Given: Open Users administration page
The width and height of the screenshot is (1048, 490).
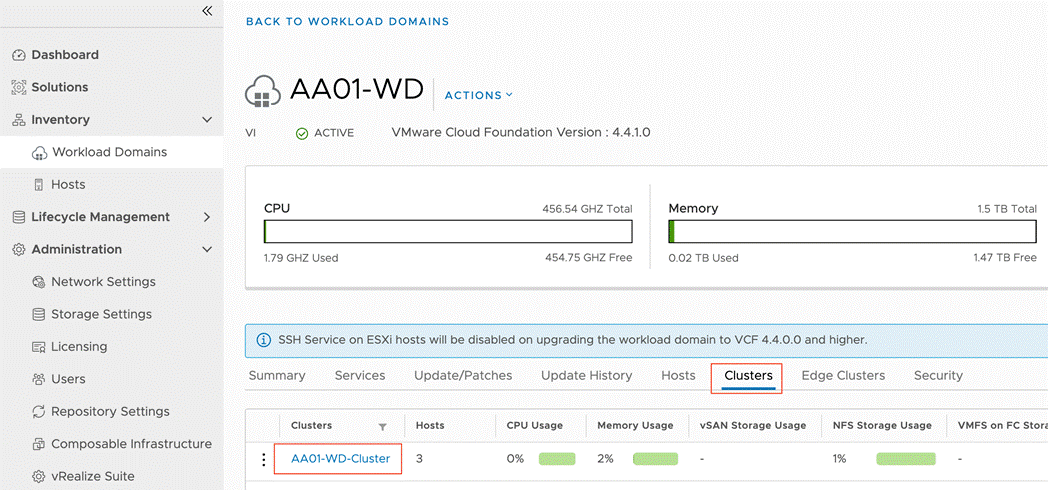Looking at the screenshot, I should click(x=68, y=379).
